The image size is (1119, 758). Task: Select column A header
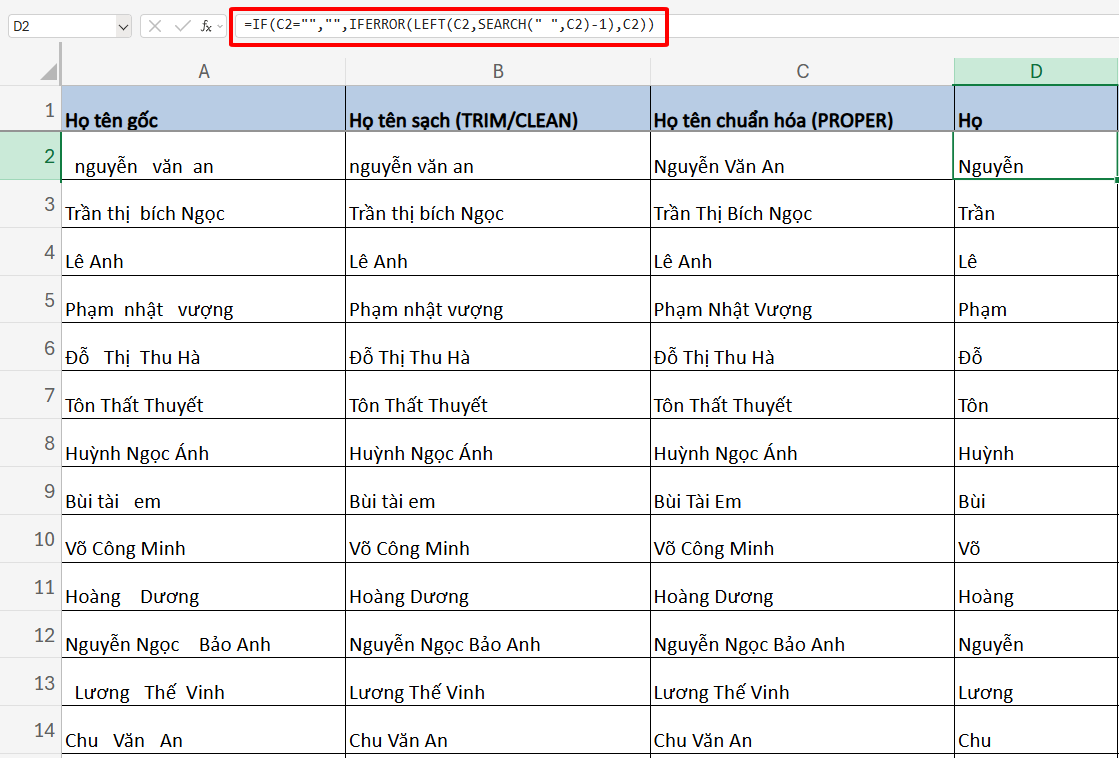coord(204,69)
